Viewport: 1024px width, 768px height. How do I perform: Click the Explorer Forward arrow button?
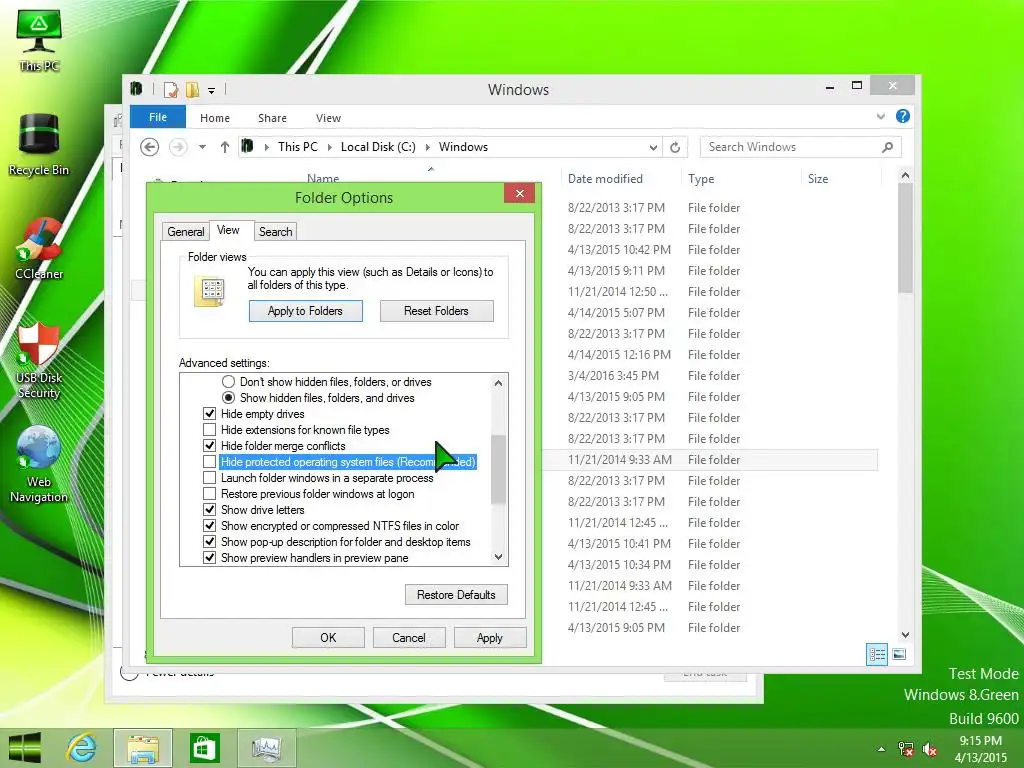(178, 147)
